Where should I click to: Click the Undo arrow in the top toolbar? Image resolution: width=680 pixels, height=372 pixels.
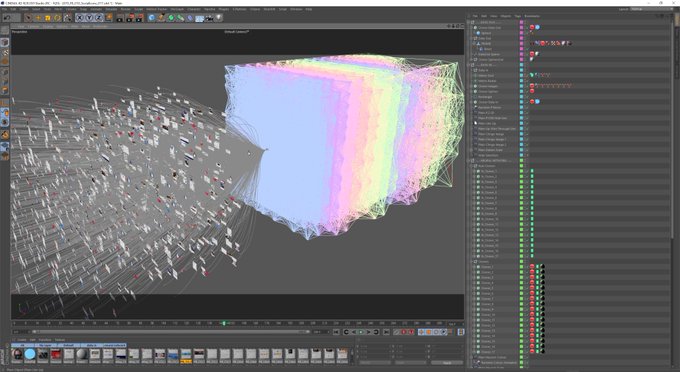coord(7,18)
